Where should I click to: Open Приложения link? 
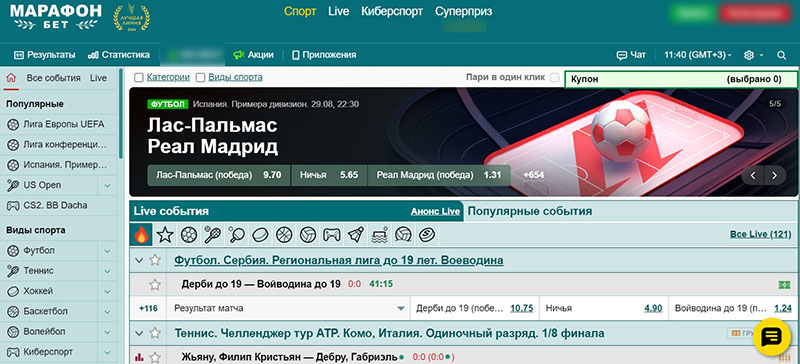pos(324,55)
